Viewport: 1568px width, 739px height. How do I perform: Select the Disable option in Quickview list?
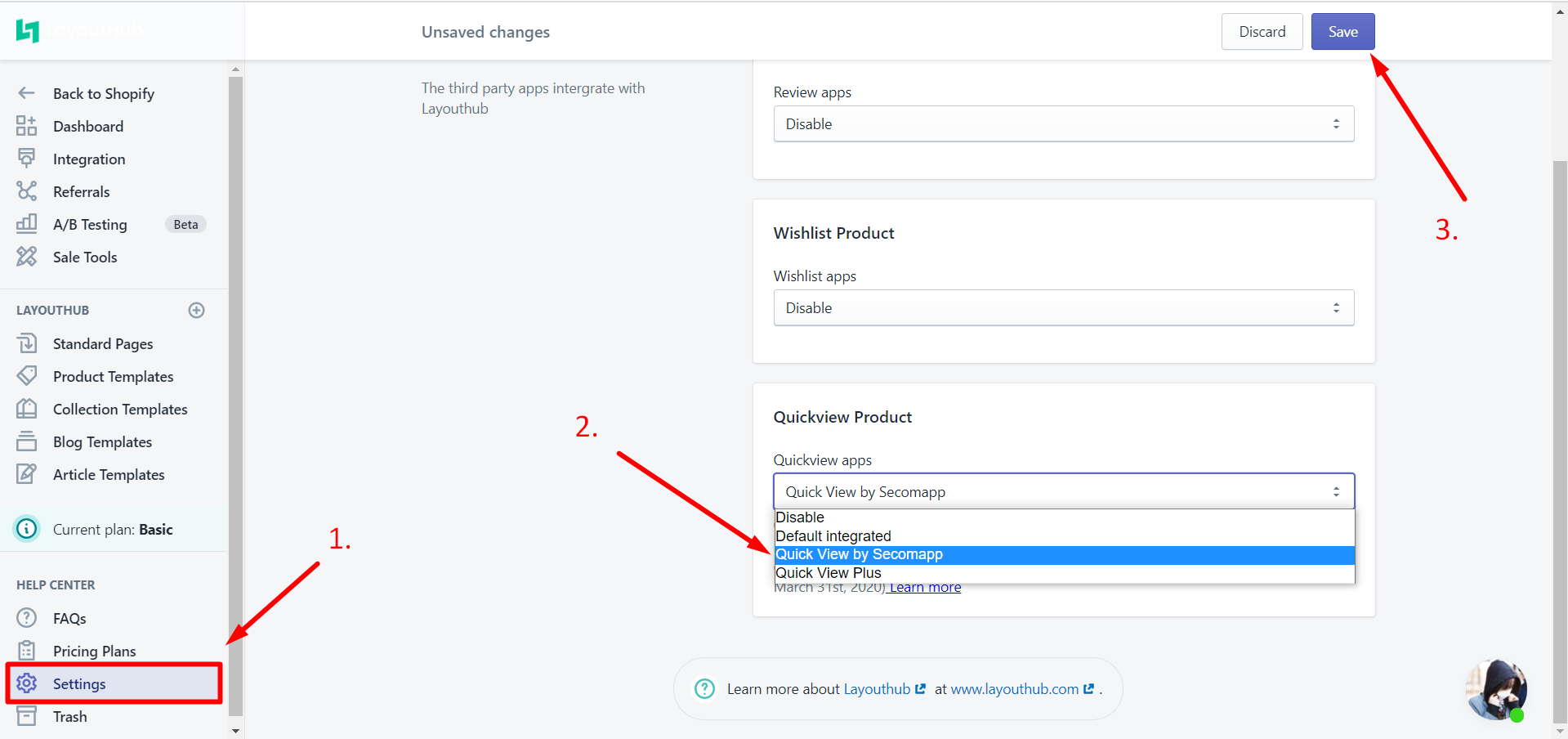[1064, 517]
